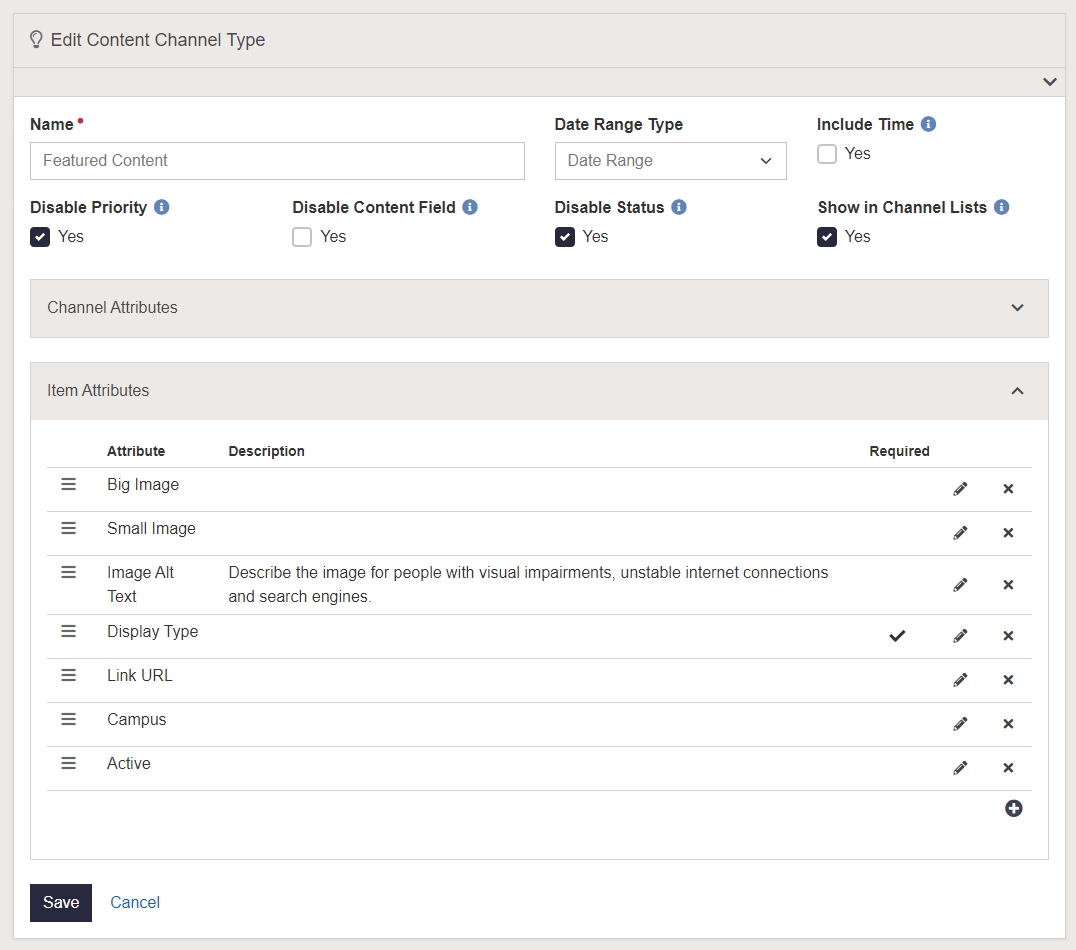Viewport: 1076px width, 950px height.
Task: Uncheck Show in Channel Lists checkbox
Action: point(827,237)
